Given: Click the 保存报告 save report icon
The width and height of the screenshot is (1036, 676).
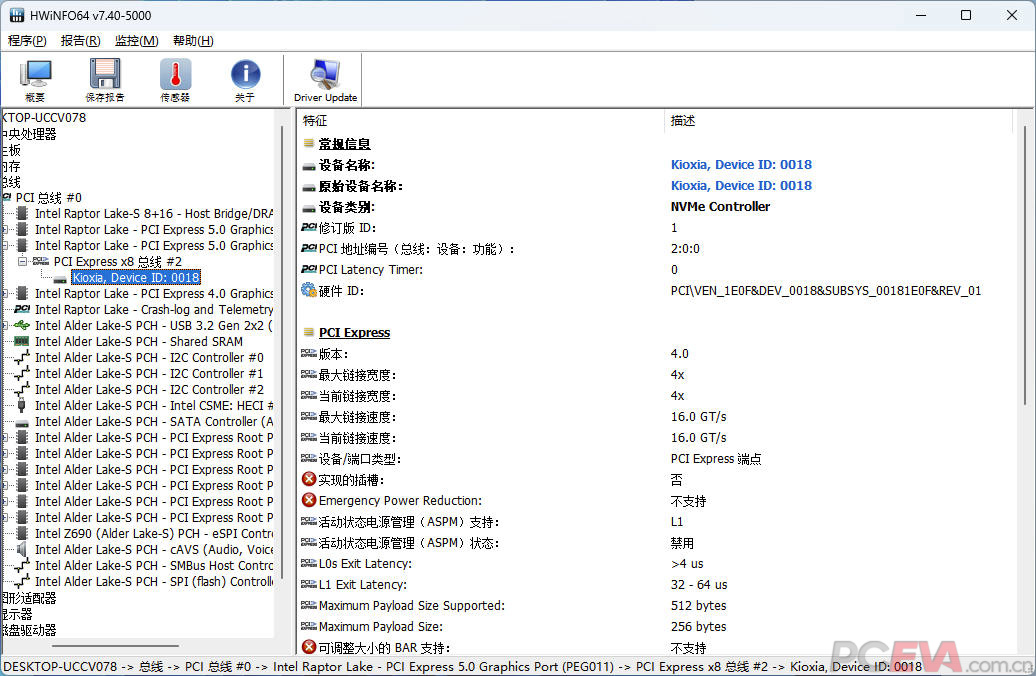Looking at the screenshot, I should (105, 78).
